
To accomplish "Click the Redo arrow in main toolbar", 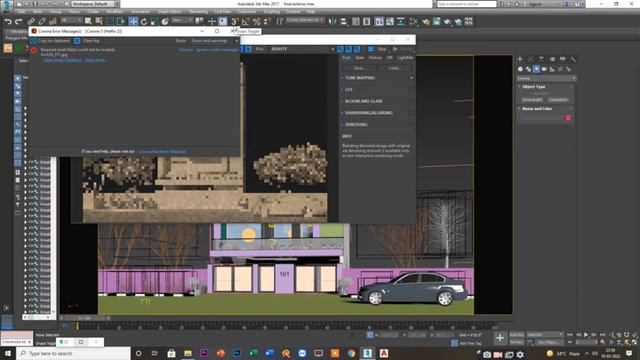I will point(18,21).
